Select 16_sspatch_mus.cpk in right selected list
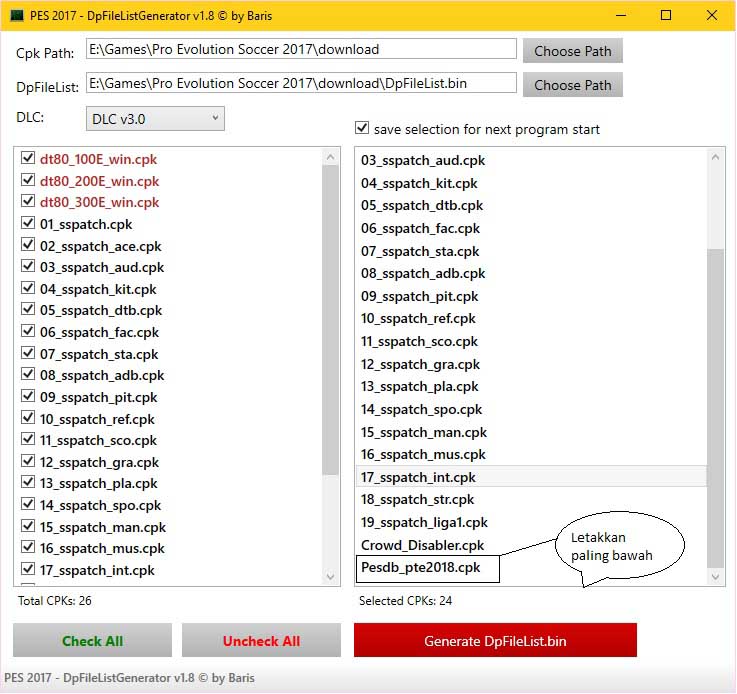This screenshot has height=694, width=737. tap(531, 454)
